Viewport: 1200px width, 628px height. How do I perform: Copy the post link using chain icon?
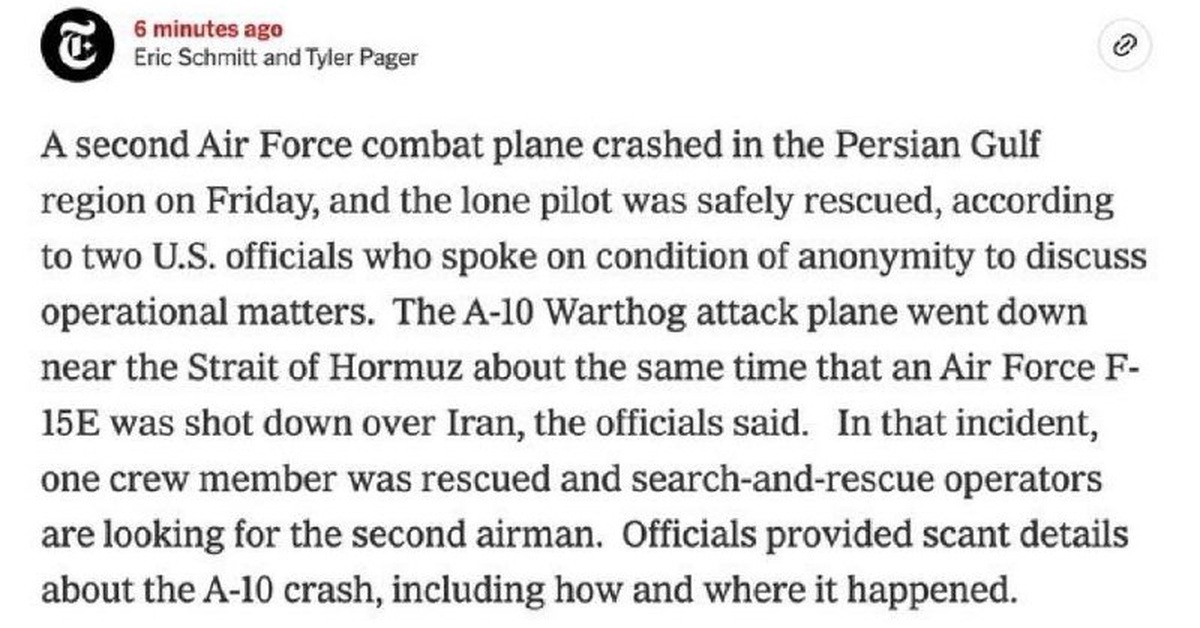coord(1127,44)
